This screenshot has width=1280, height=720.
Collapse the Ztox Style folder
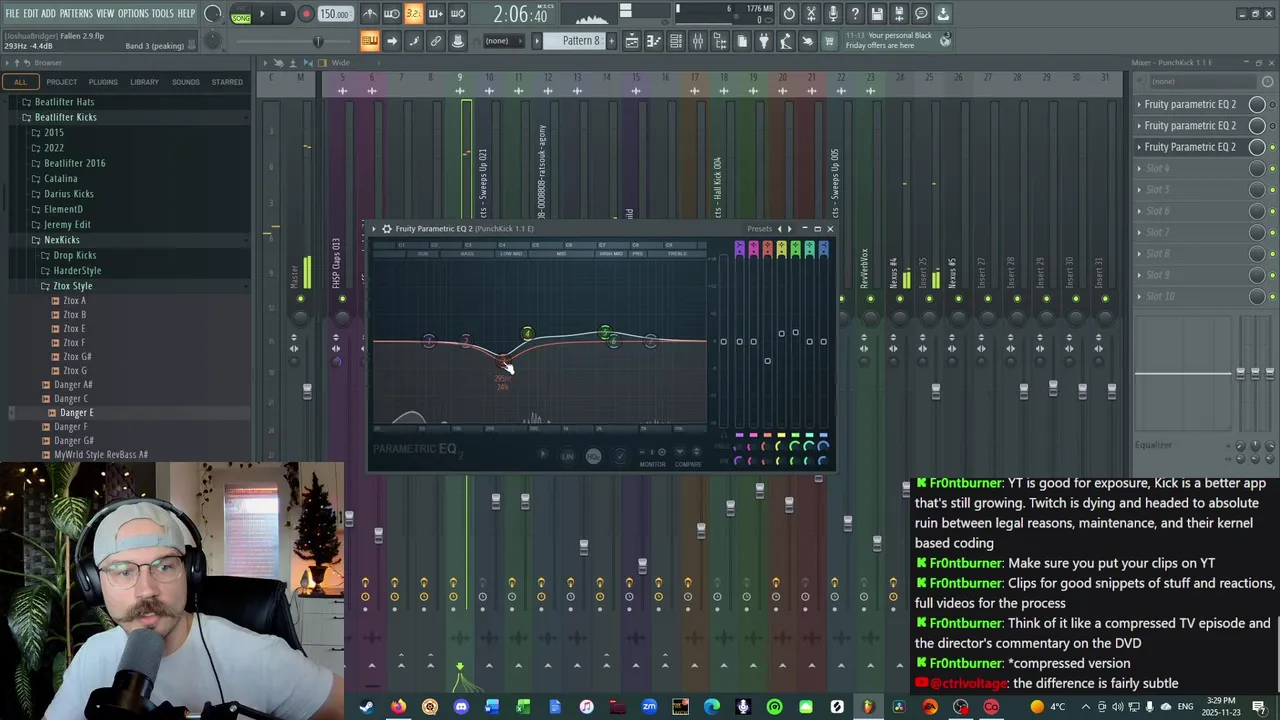[x=72, y=286]
